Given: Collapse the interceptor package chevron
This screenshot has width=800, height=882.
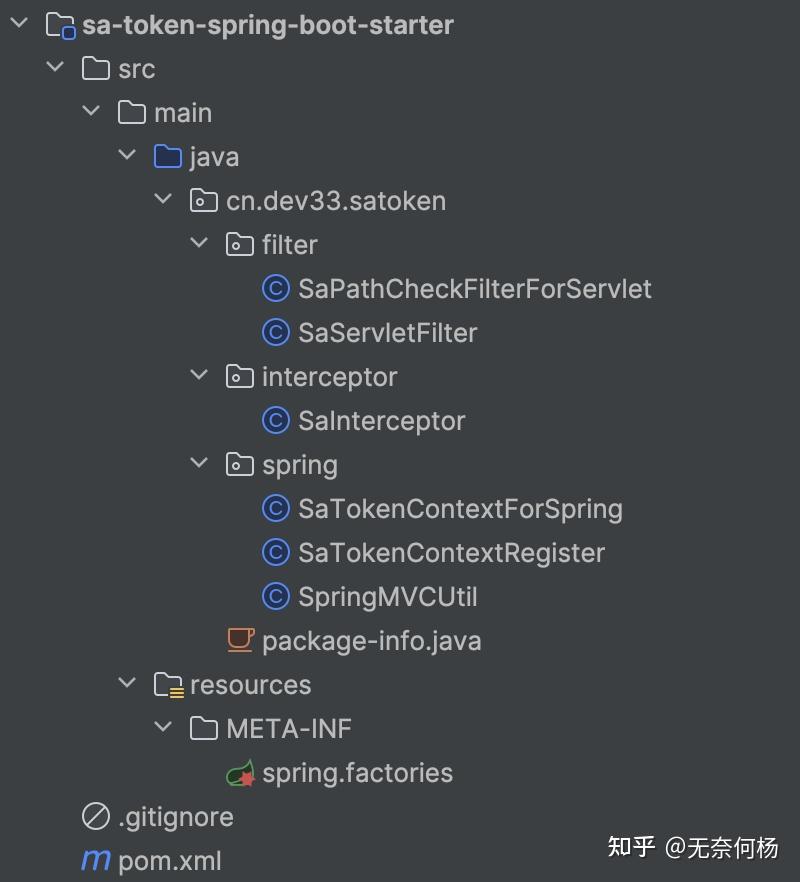Looking at the screenshot, I should pyautogui.click(x=199, y=376).
